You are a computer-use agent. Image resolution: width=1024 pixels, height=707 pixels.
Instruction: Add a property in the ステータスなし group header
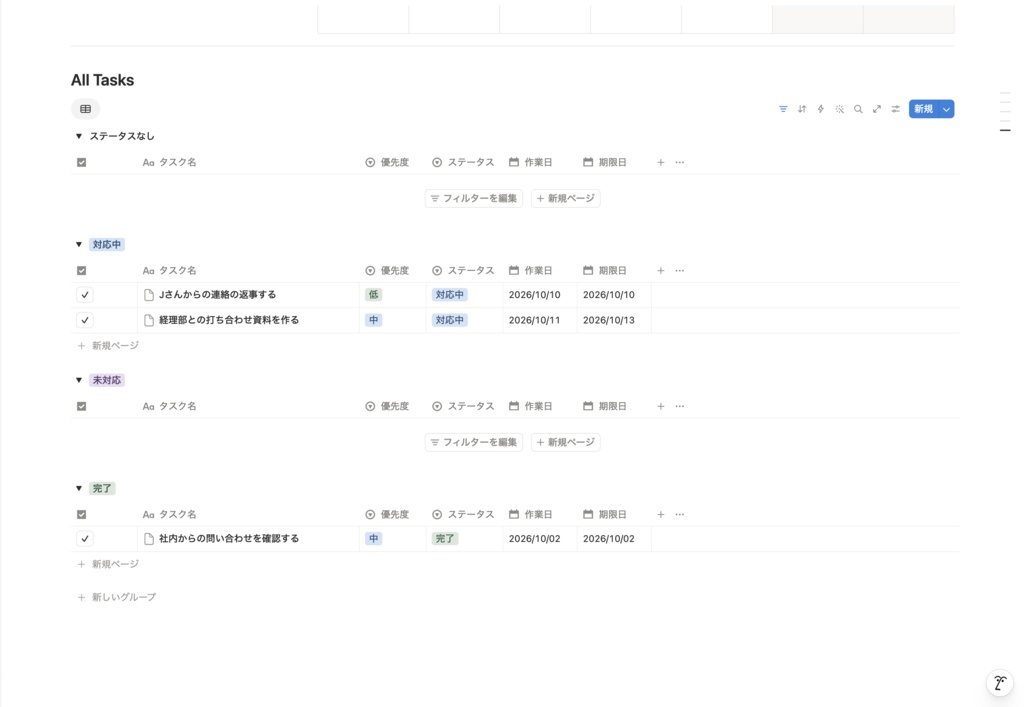coord(660,162)
